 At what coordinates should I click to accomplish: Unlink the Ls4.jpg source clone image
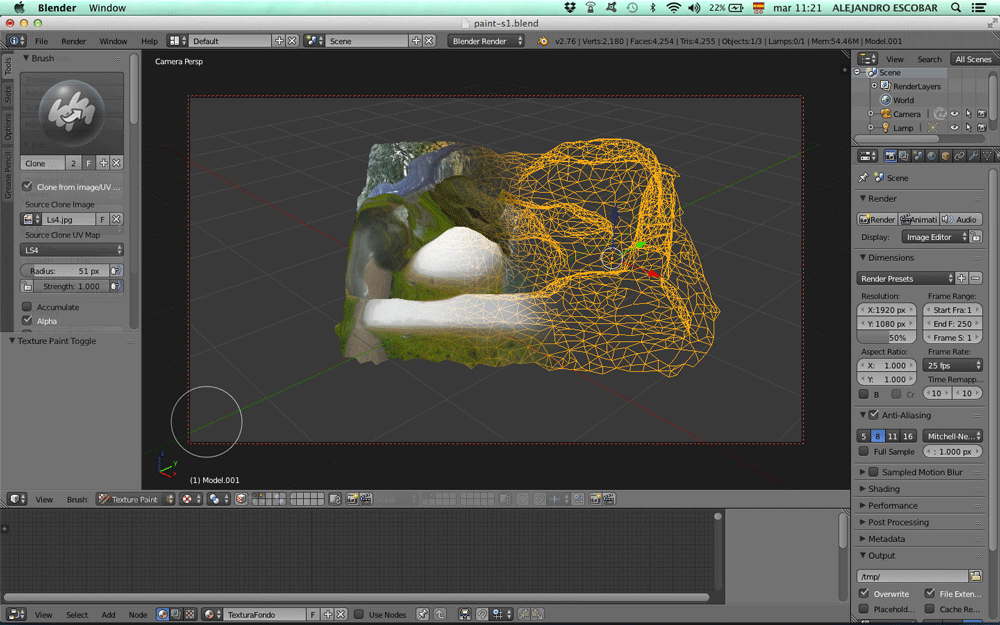[116, 219]
